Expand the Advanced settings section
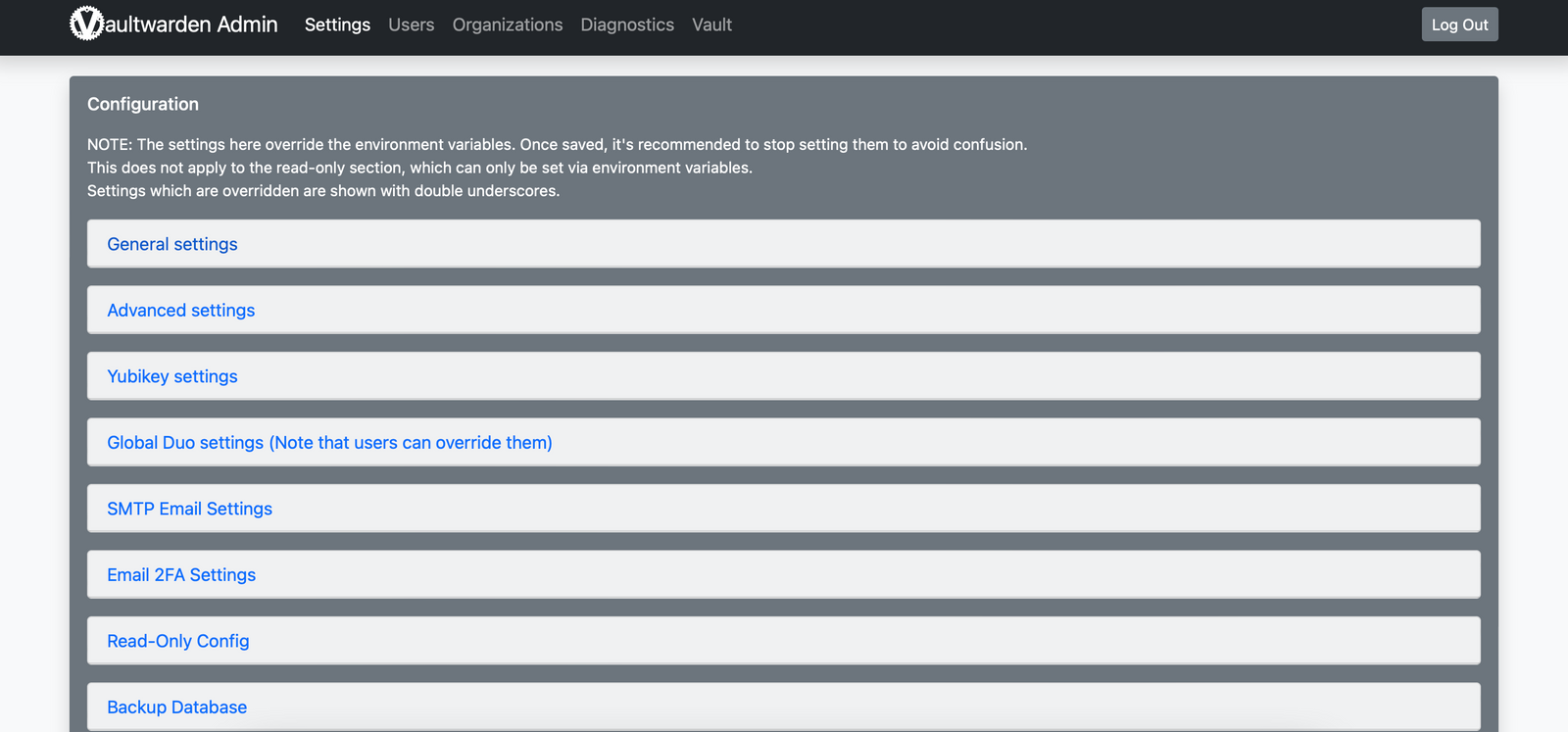 [x=181, y=311]
